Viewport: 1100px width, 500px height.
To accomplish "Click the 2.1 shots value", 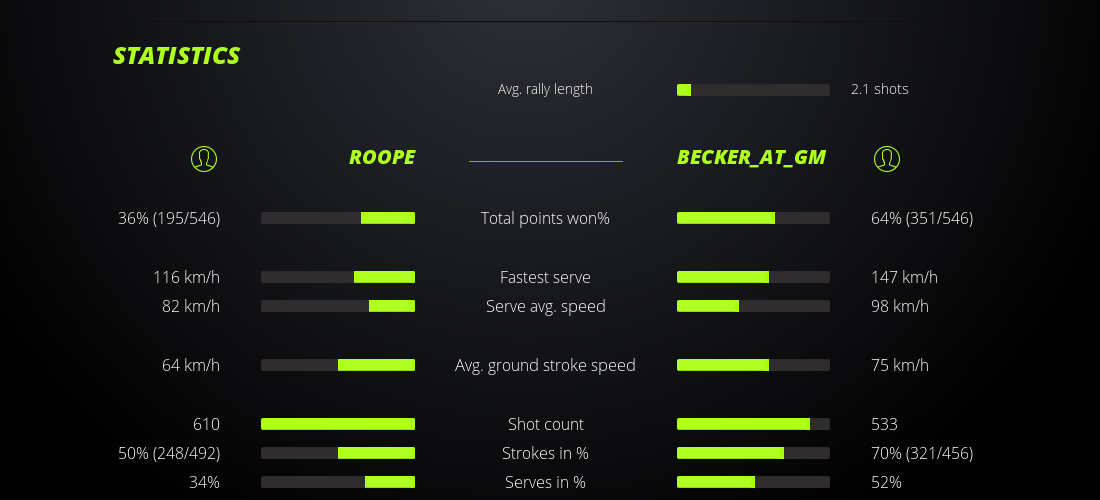I will tap(880, 89).
